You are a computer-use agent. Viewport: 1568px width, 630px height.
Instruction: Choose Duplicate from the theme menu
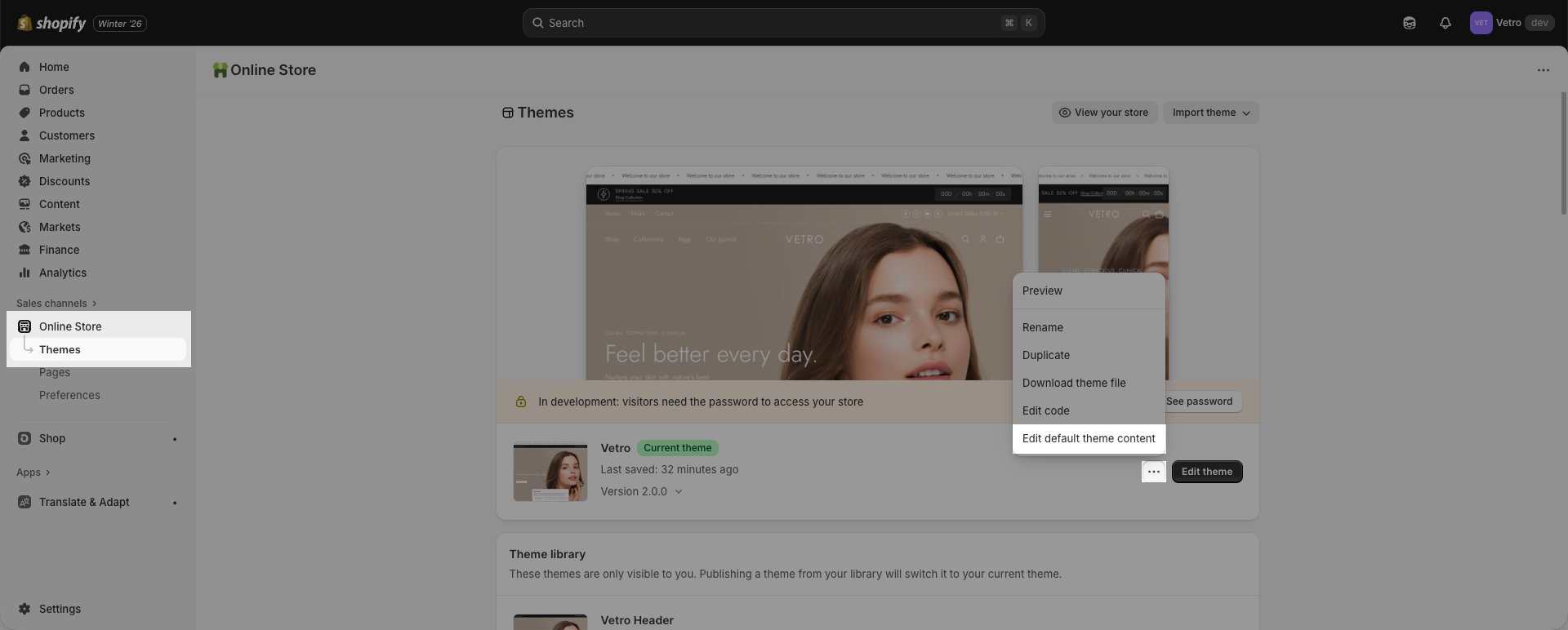point(1045,355)
